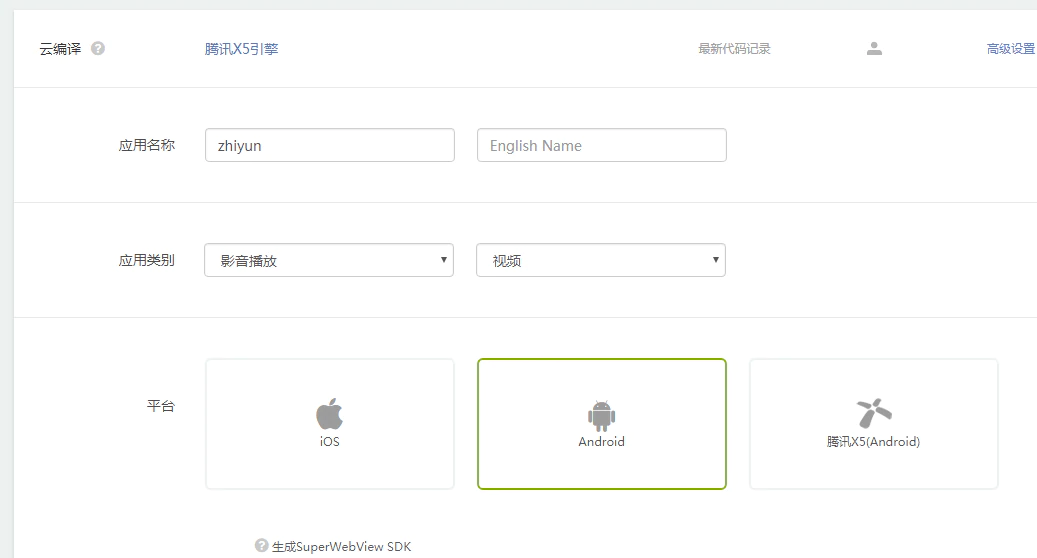1037x558 pixels.
Task: Click the 平台 label
Action: (161, 406)
